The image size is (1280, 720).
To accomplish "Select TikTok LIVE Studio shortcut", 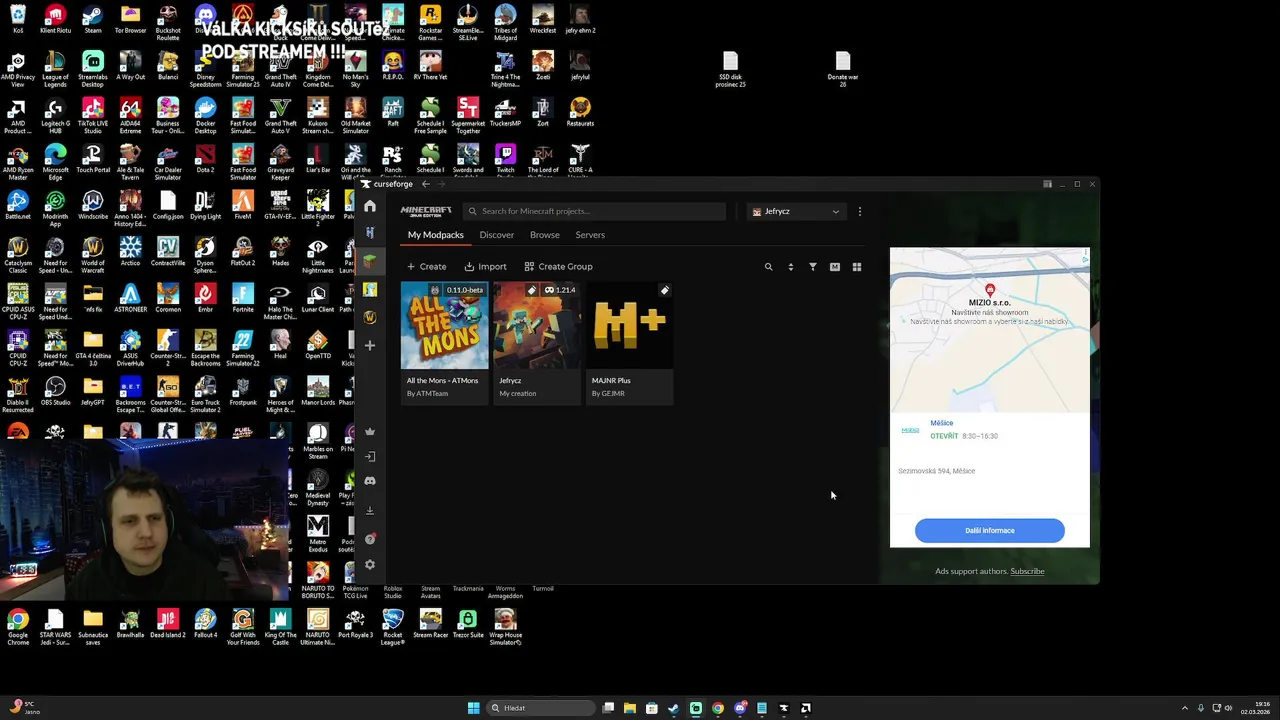I will point(93,116).
